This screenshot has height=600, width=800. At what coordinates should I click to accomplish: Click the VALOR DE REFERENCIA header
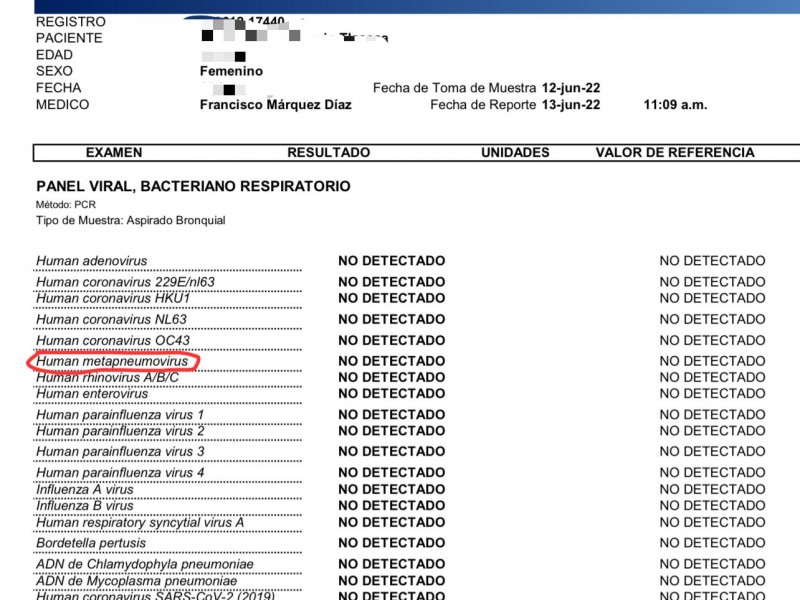click(675, 153)
